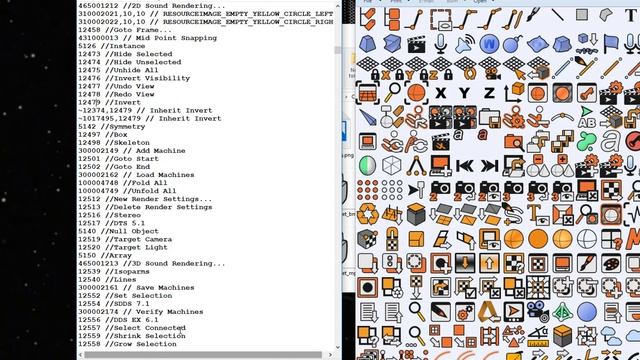The width and height of the screenshot is (640, 360).
Task: Click the ruler with angle icon
Action: (538, 336)
